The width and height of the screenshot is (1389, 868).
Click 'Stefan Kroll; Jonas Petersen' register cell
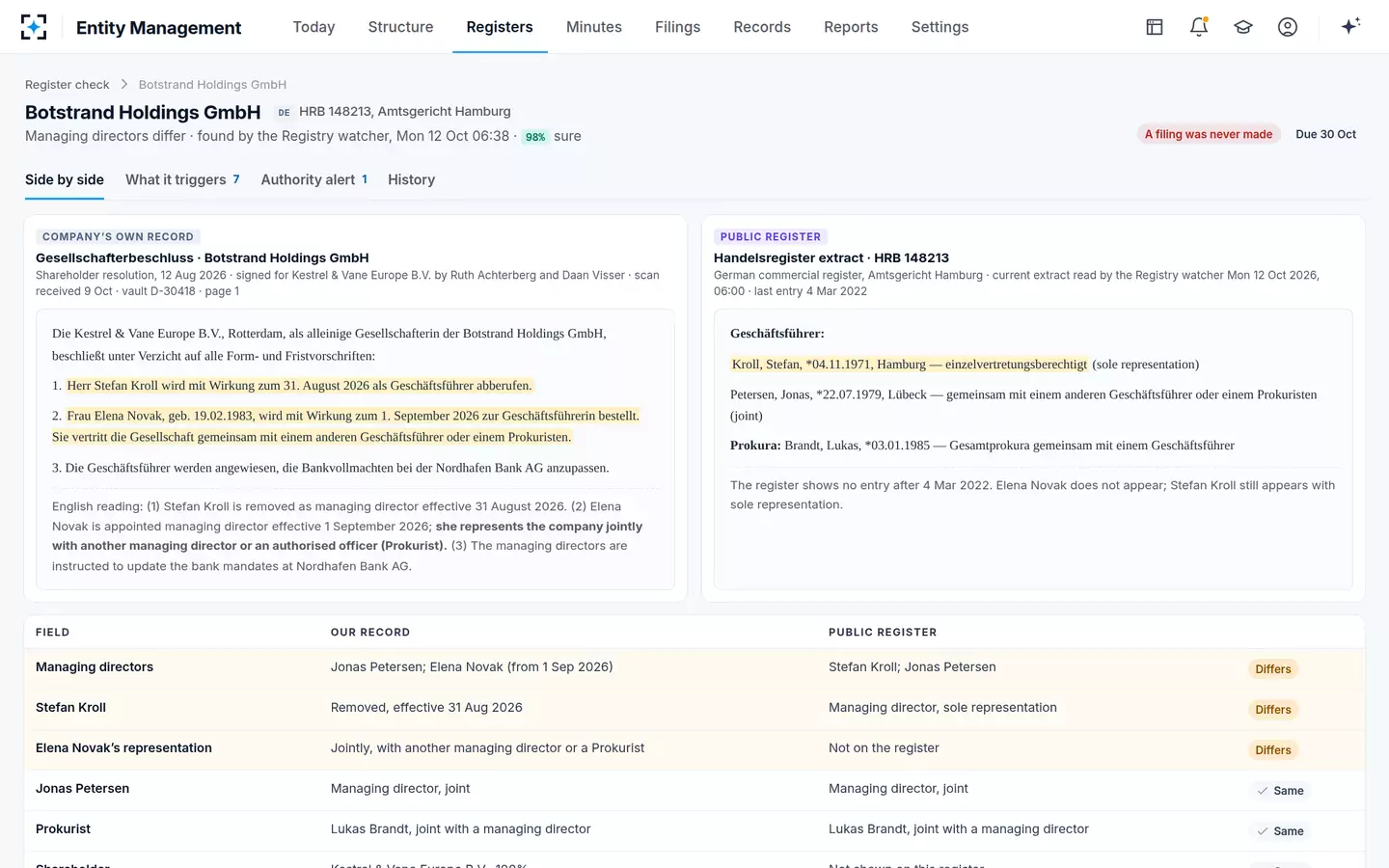point(912,667)
